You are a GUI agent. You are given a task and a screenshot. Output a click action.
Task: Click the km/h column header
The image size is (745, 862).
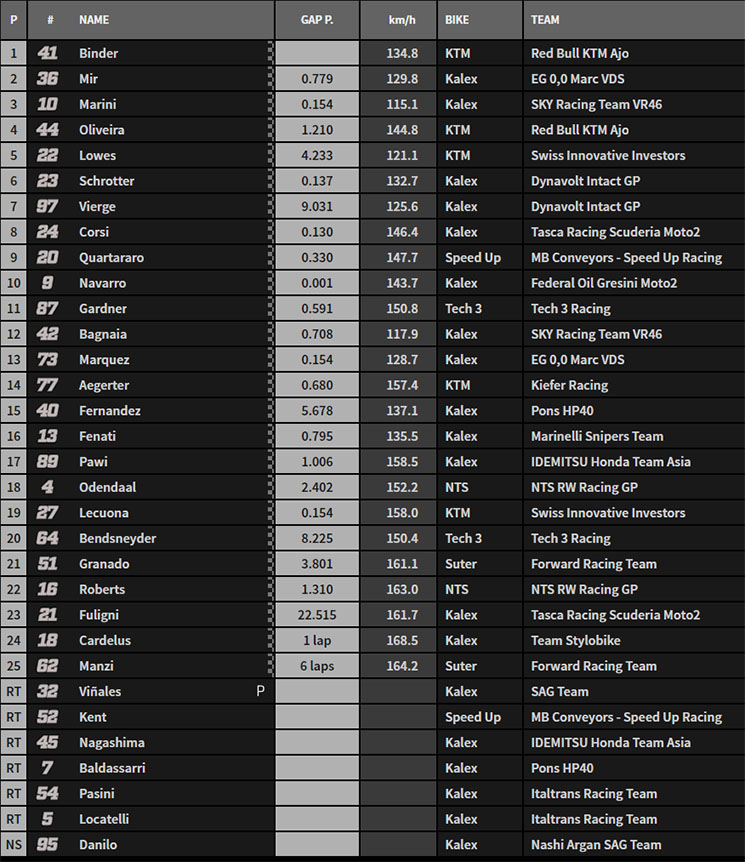[x=402, y=20]
